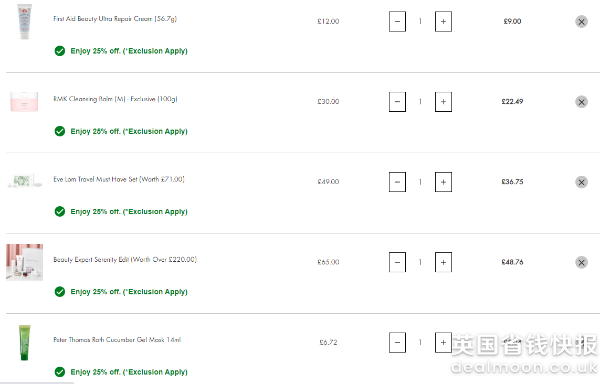Image resolution: width=600 pixels, height=384 pixels.
Task: Decrease quantity of First Aid Beauty cream
Action: tap(397, 21)
